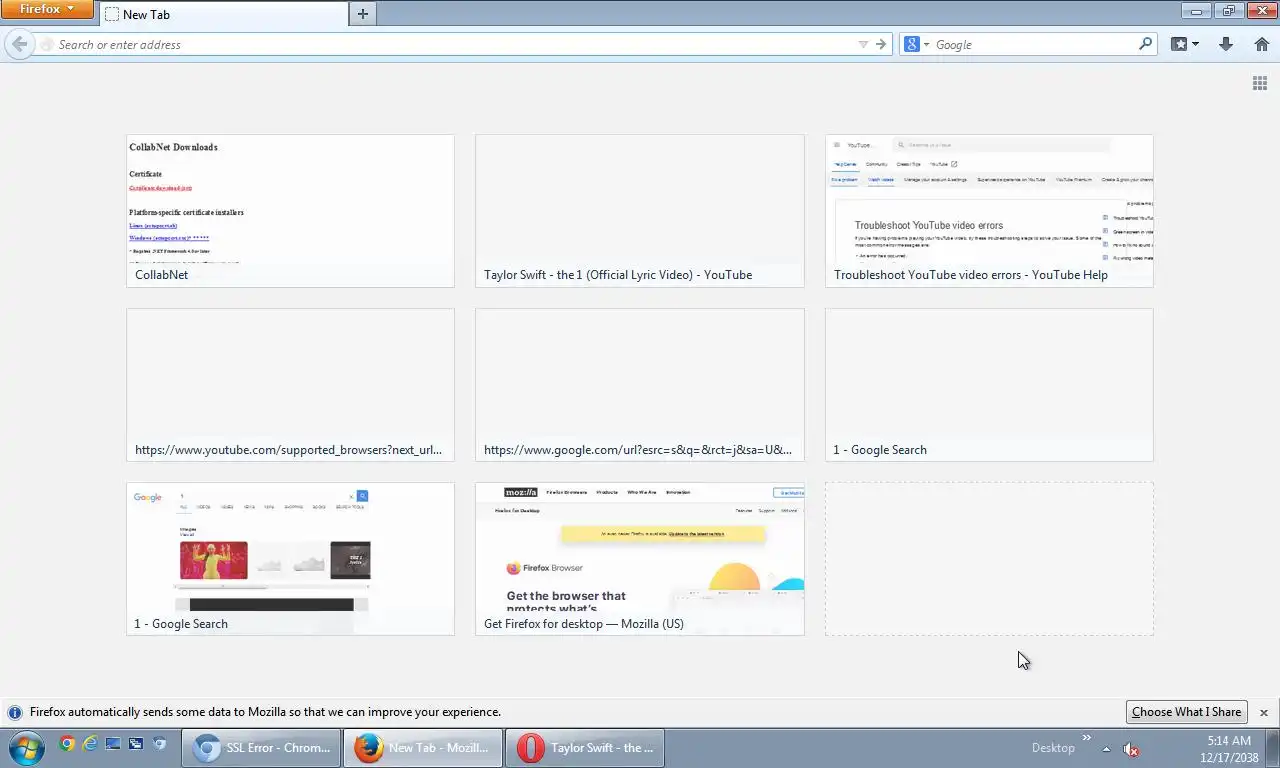Open the clock showing 5:14 AM
Viewport: 1280px width, 768px height.
coord(1228,749)
